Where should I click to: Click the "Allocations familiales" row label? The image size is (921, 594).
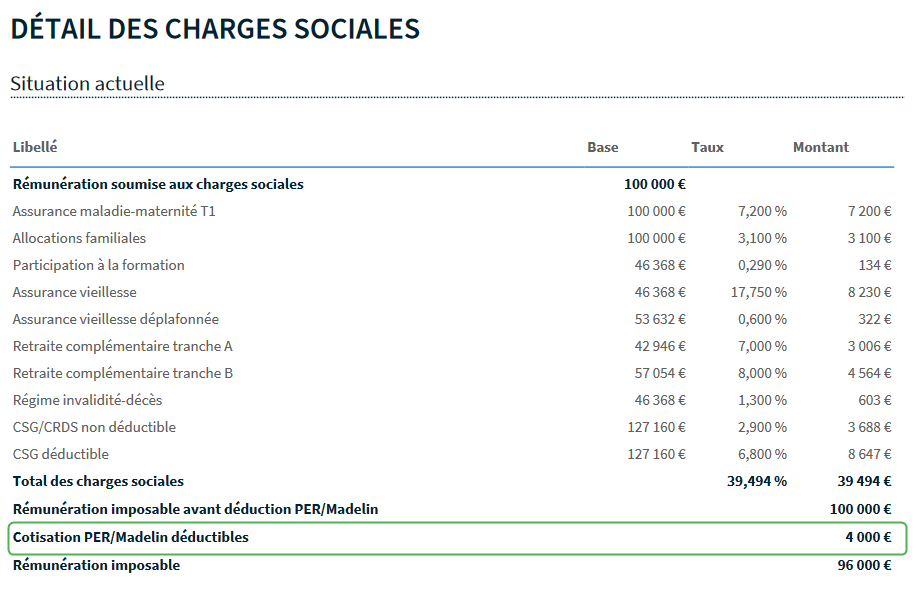pyautogui.click(x=79, y=238)
